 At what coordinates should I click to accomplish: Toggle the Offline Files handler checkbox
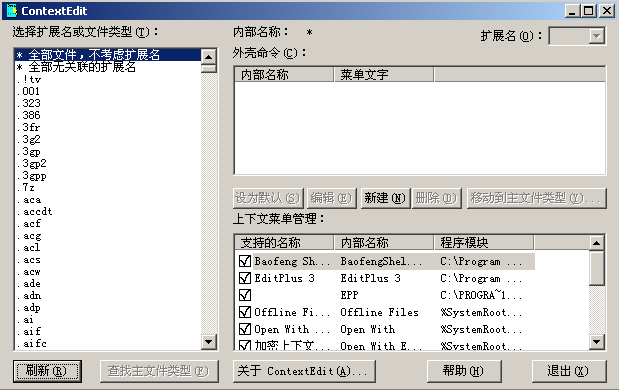click(x=245, y=312)
